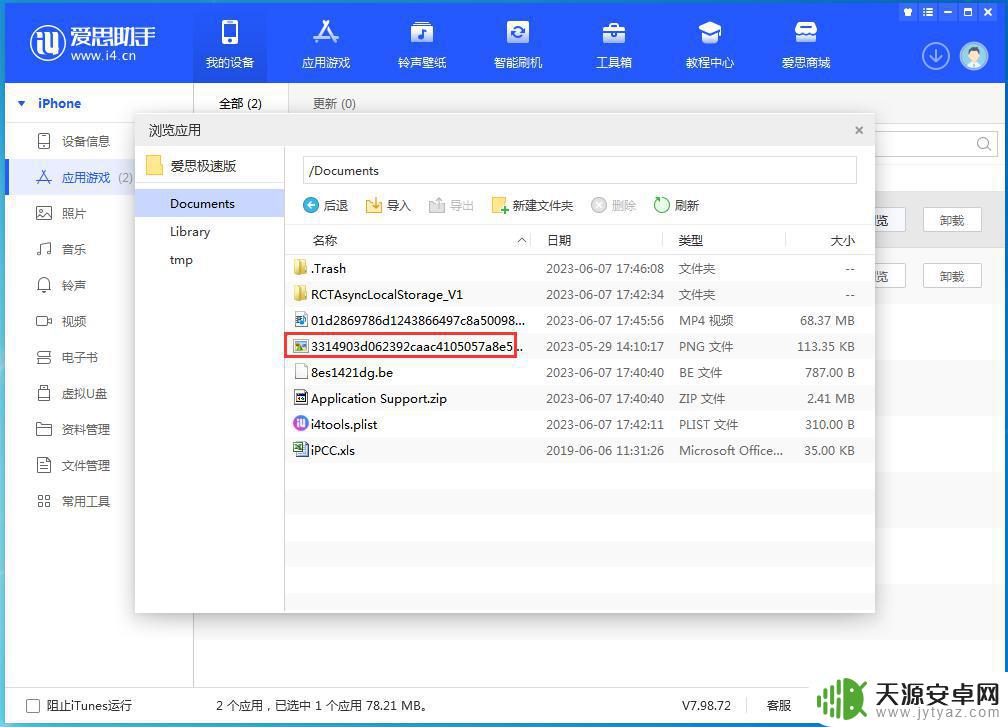Select the 8es1421dg.be file

579,372
